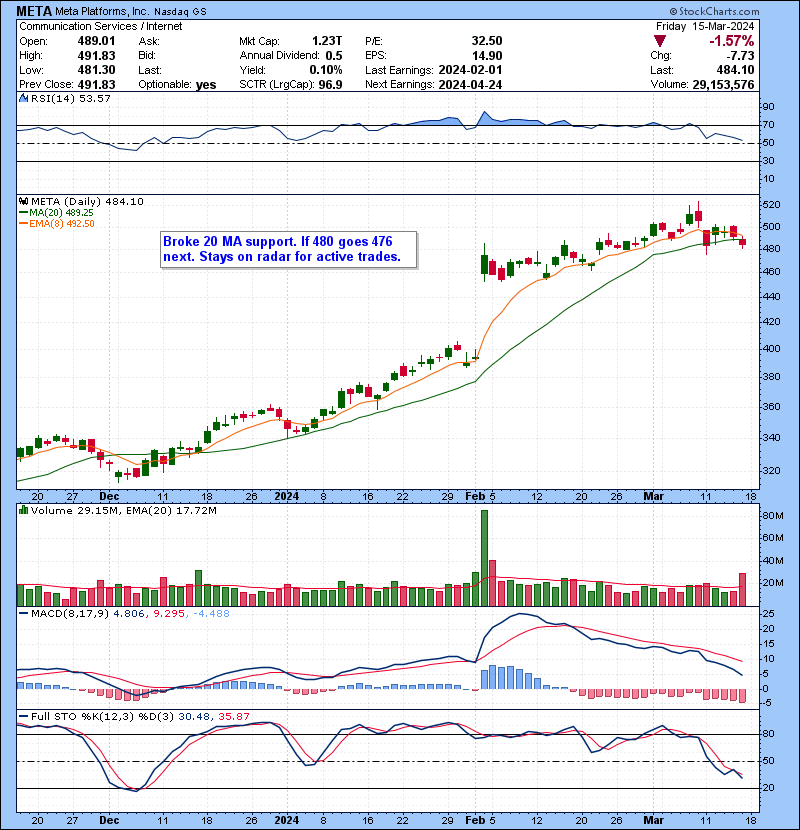Click the Volume 29.15M, EMA(20) 17.72M label

[x=123, y=510]
